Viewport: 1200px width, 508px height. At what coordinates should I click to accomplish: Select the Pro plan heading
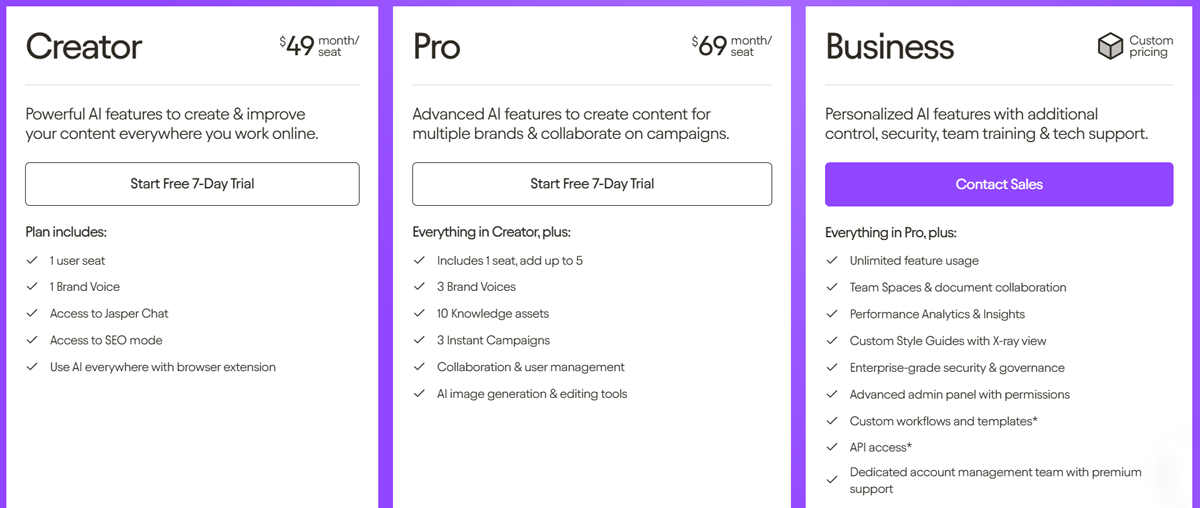[x=437, y=46]
